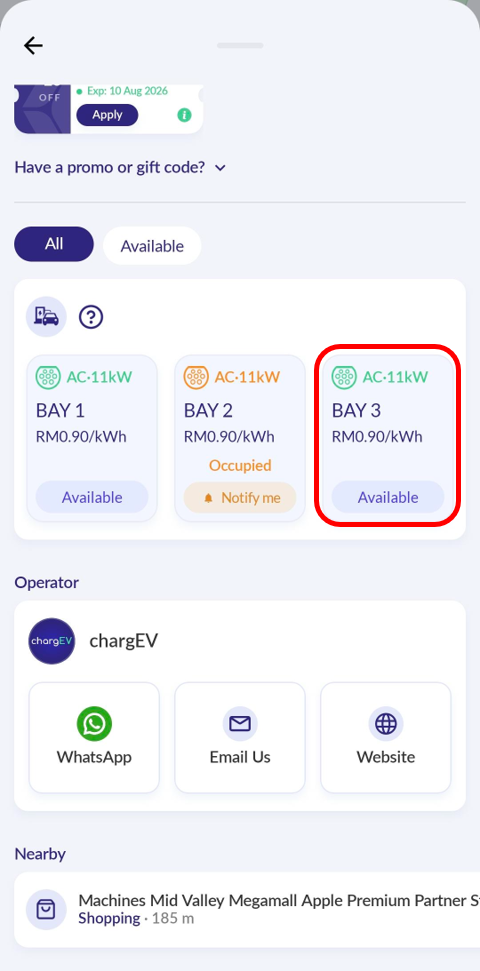Screen dimensions: 480x971
Task: Tap the shopping bag icon under Nearby
Action: [x=46, y=910]
